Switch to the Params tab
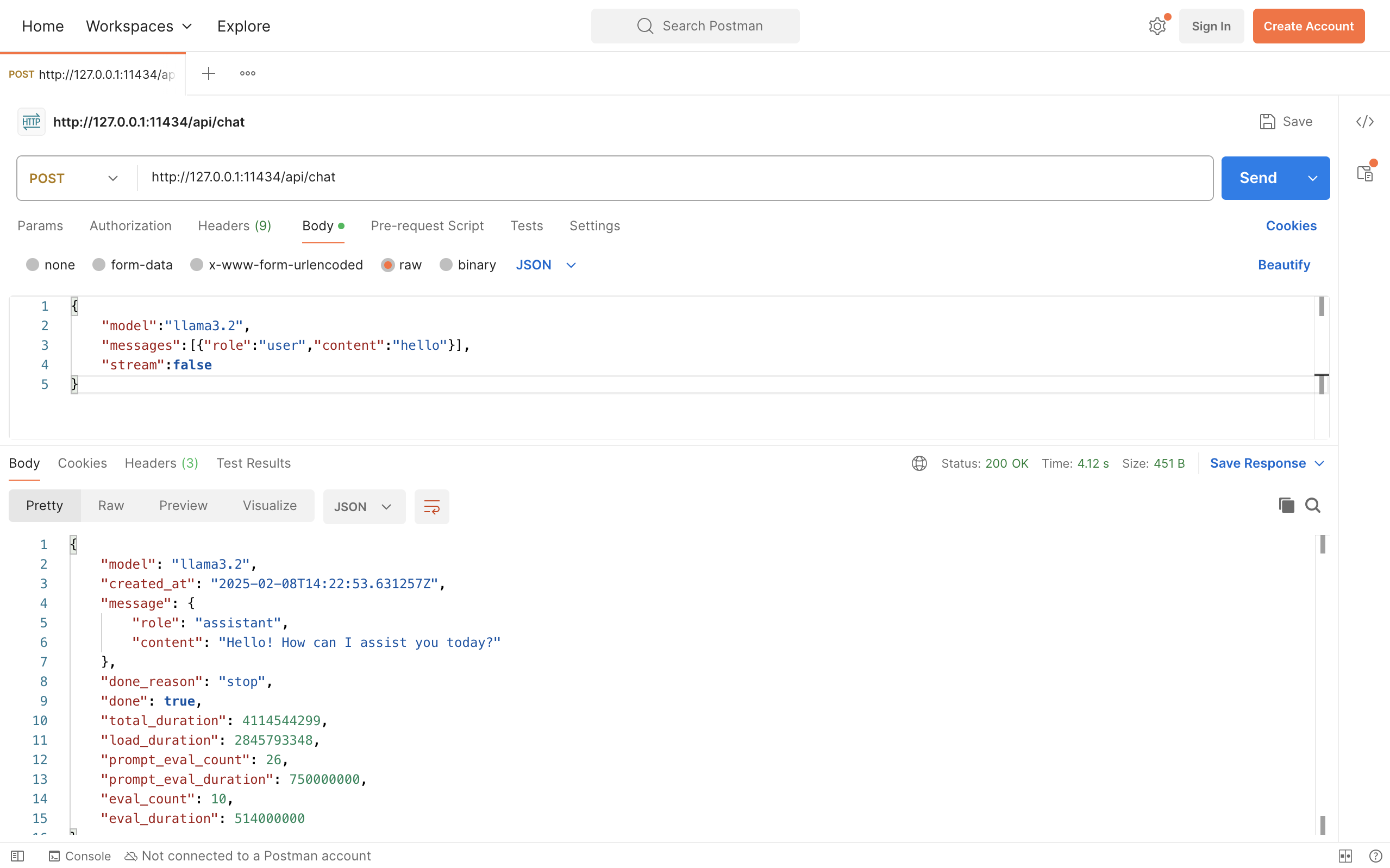This screenshot has height=868, width=1390. 40,225
